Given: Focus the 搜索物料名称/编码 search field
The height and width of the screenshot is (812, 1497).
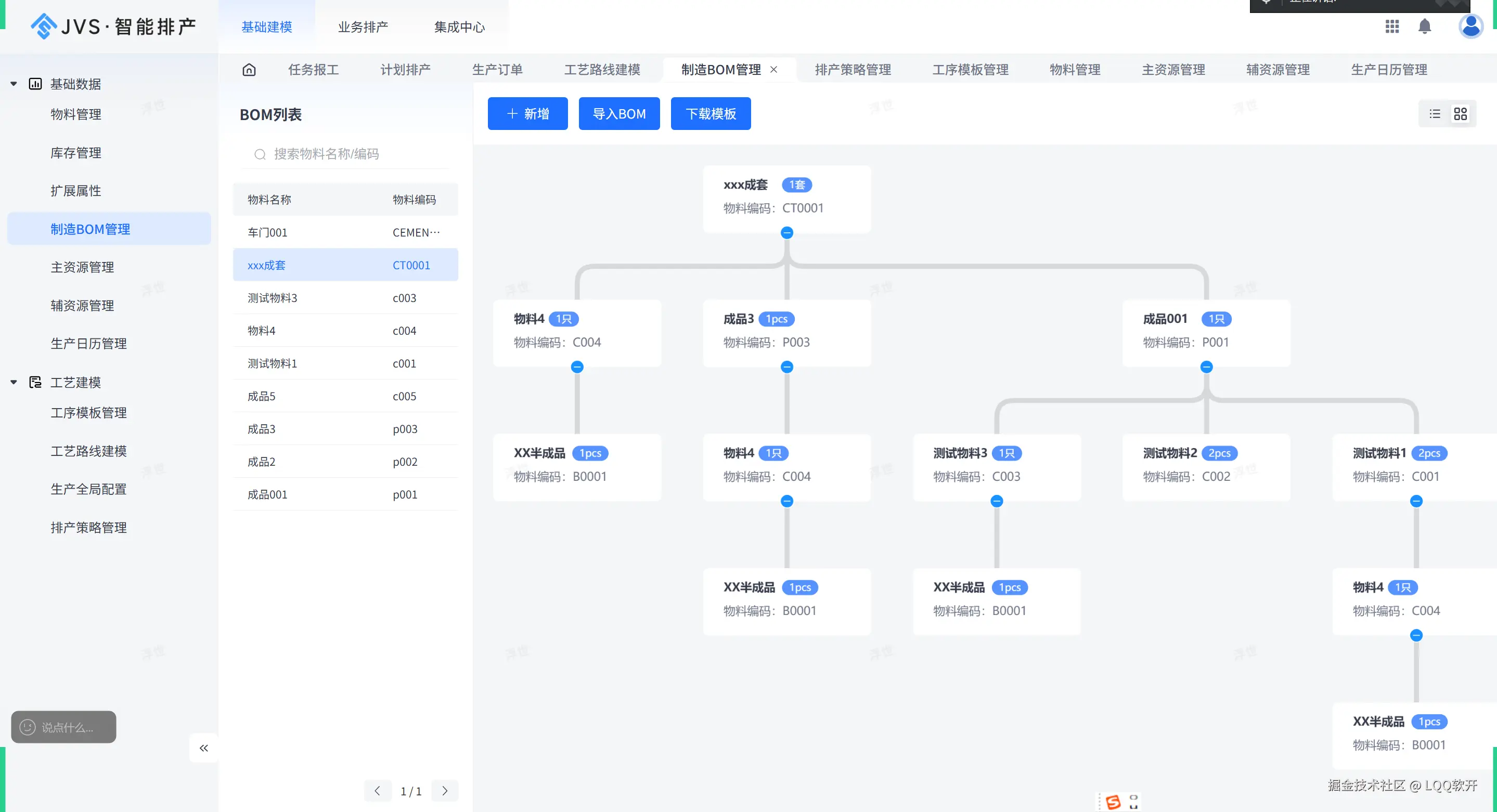Looking at the screenshot, I should coord(349,154).
